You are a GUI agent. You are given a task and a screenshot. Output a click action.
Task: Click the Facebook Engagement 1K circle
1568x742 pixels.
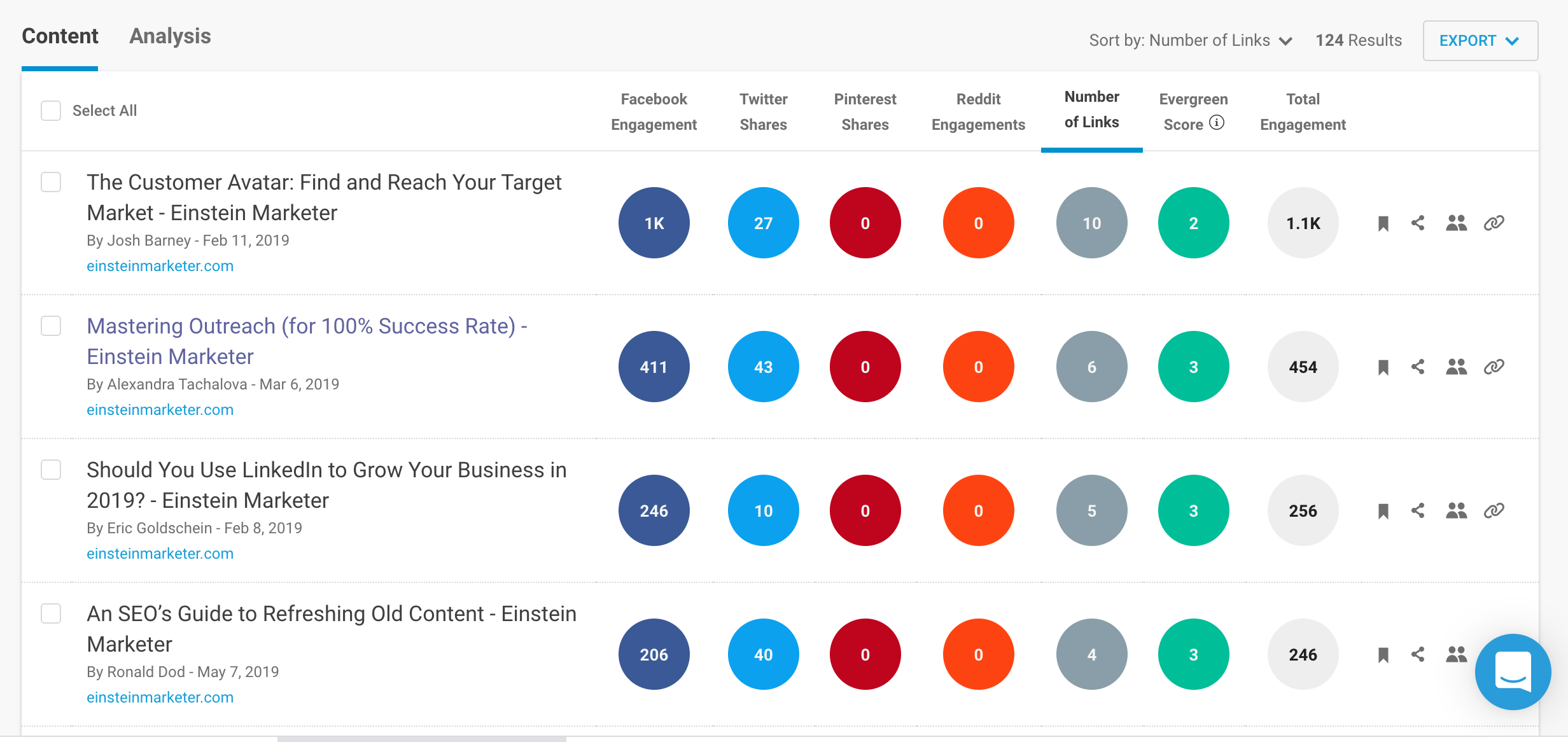pyautogui.click(x=654, y=223)
